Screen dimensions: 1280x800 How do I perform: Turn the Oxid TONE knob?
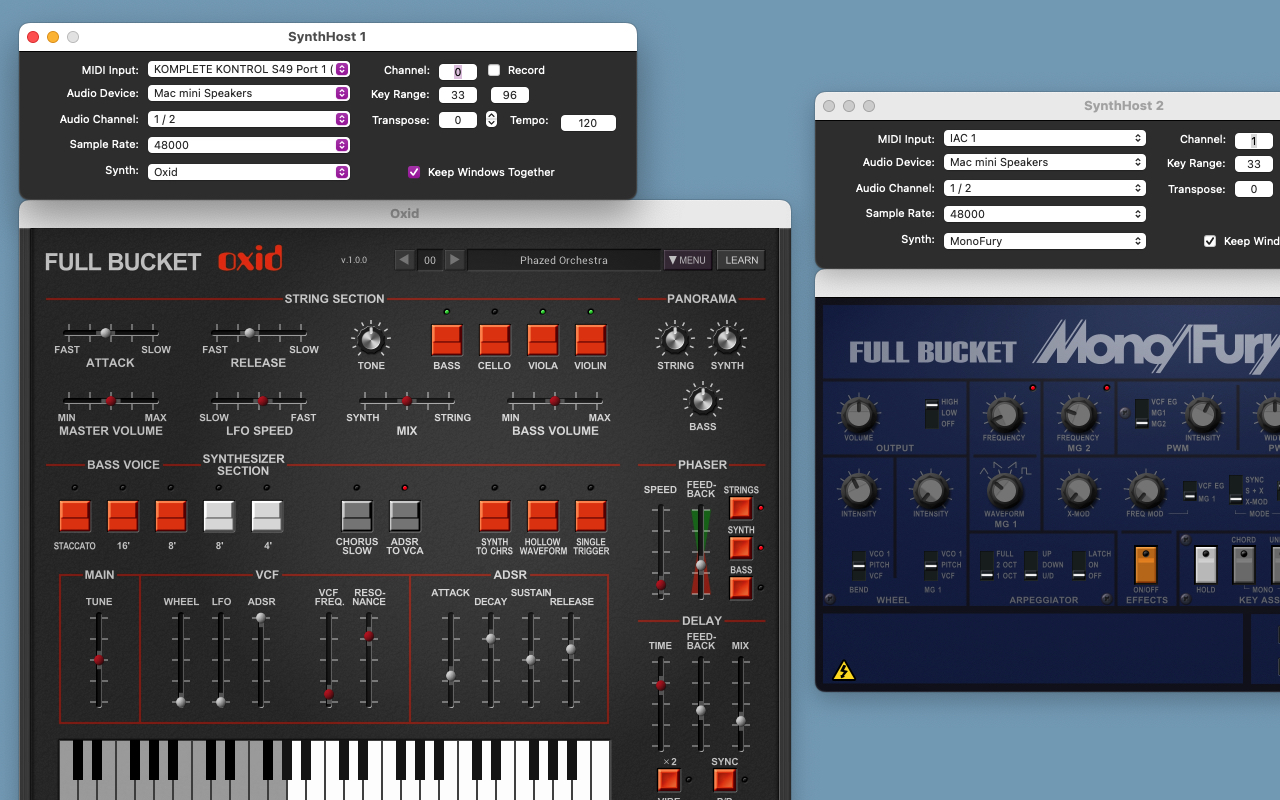[371, 340]
